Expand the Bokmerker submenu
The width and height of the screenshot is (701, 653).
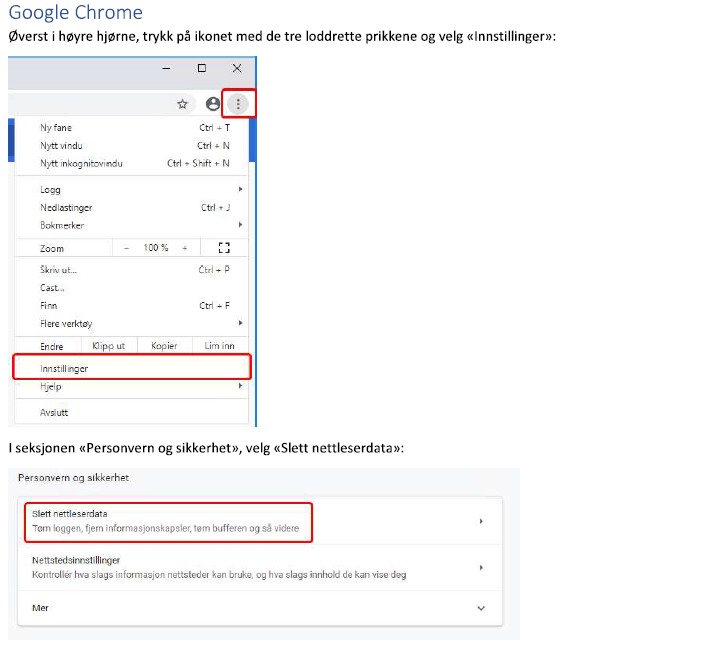131,225
